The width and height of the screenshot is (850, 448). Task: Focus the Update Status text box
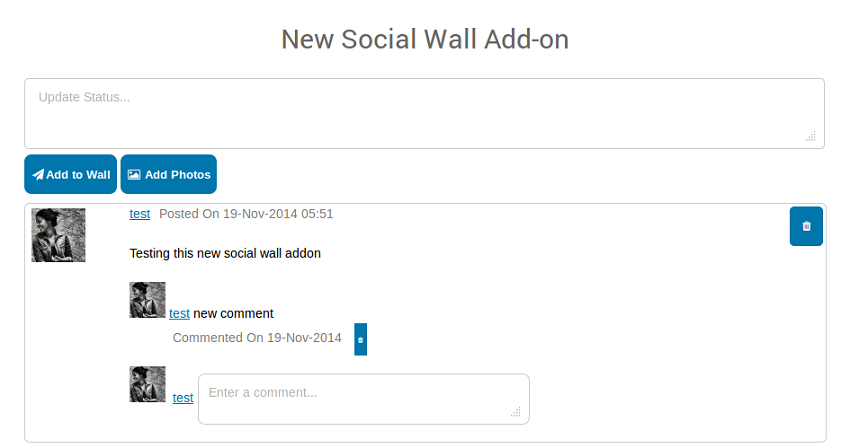point(424,113)
